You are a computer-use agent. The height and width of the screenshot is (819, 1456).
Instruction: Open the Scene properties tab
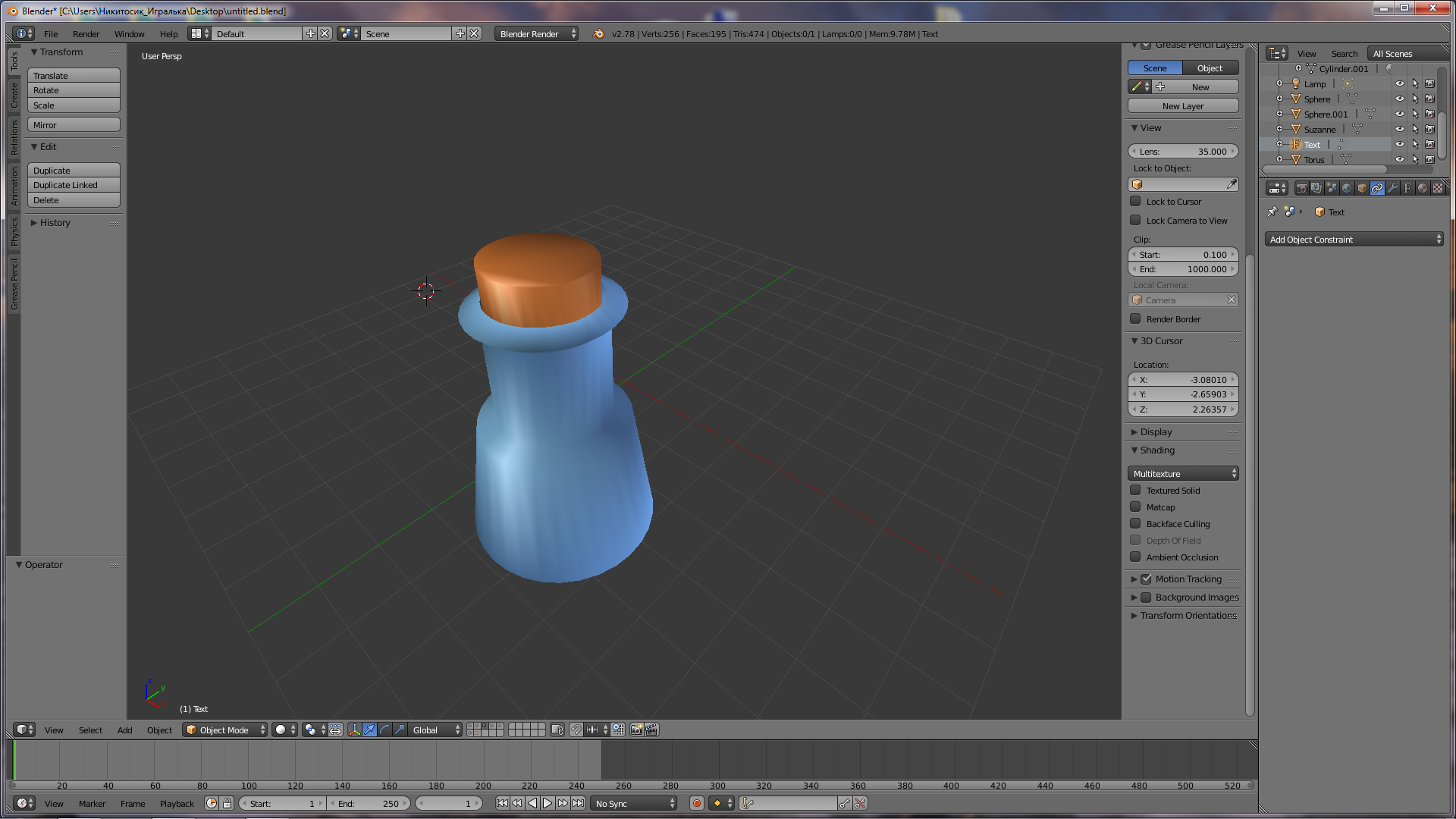pyautogui.click(x=1332, y=188)
